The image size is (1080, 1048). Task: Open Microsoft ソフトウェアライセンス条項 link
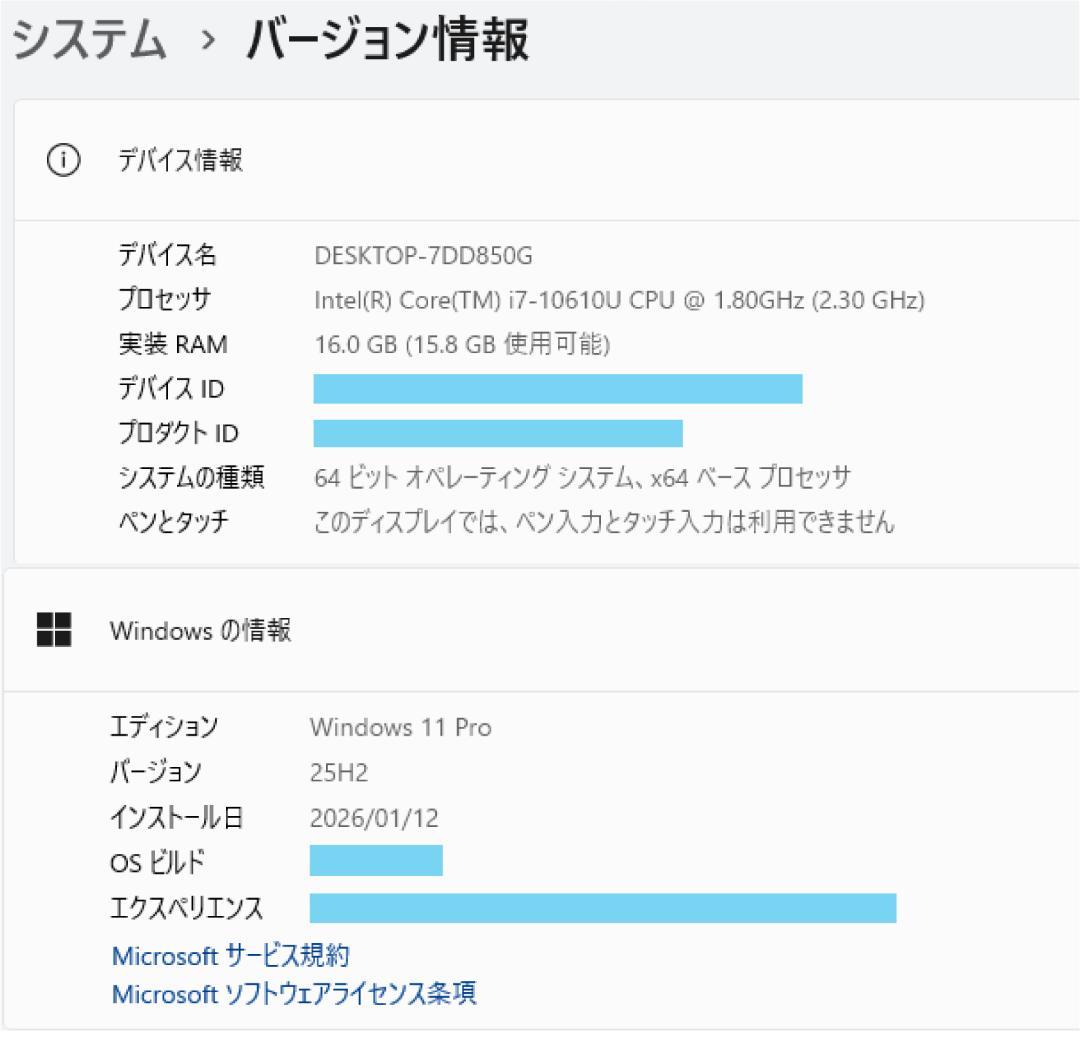point(293,994)
